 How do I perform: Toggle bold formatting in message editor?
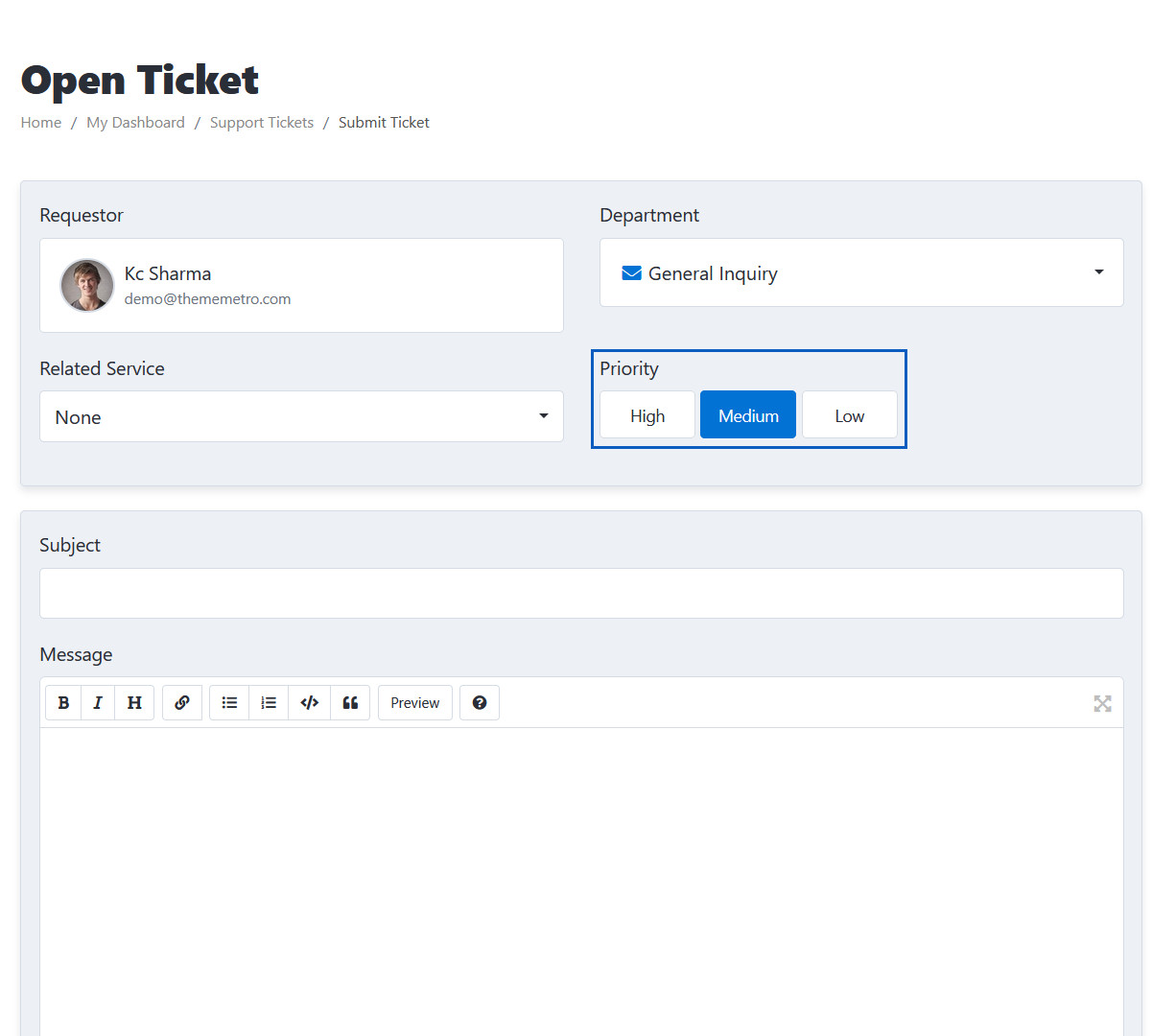[63, 703]
